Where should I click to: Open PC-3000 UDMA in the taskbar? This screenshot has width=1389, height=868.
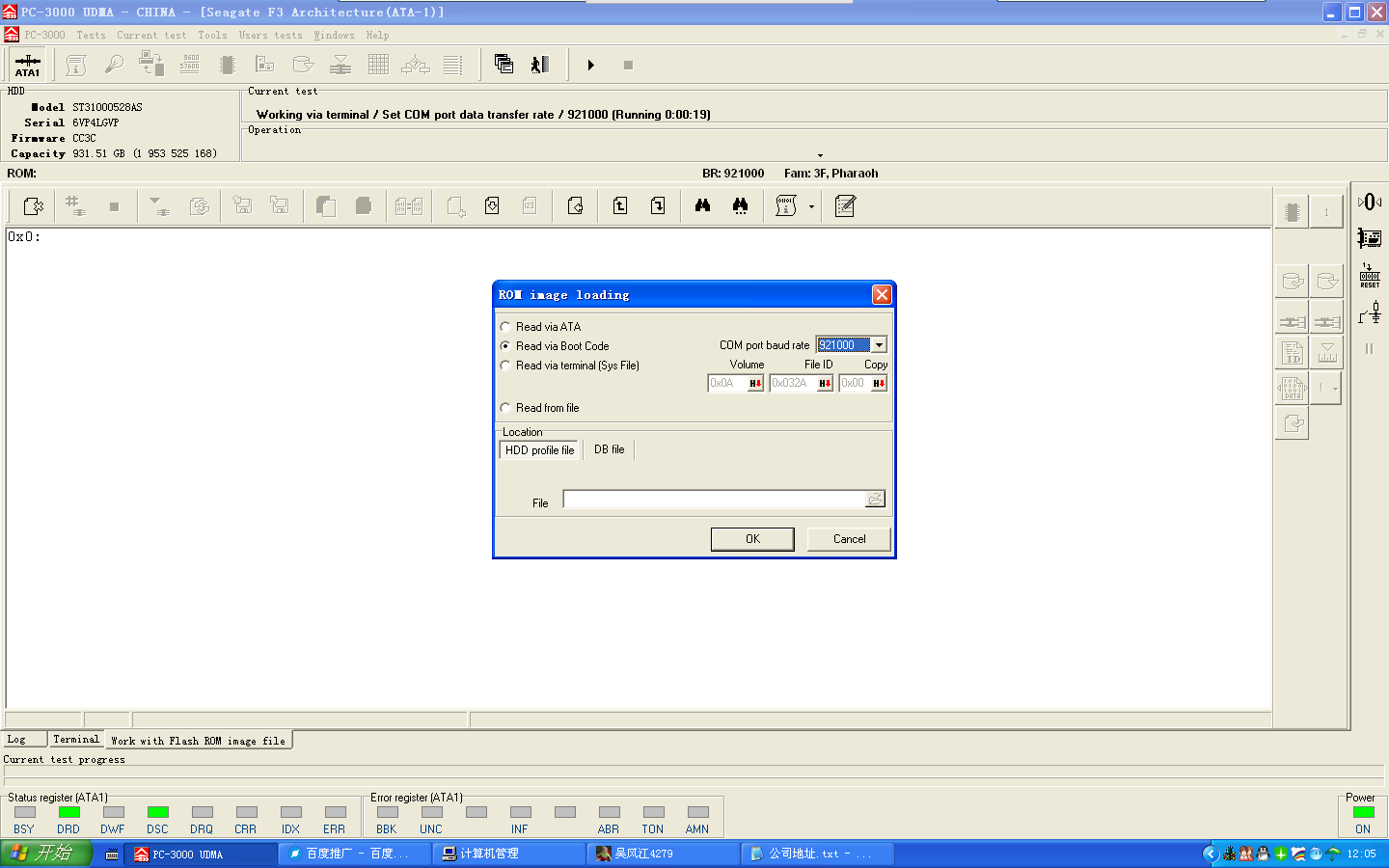(x=201, y=854)
